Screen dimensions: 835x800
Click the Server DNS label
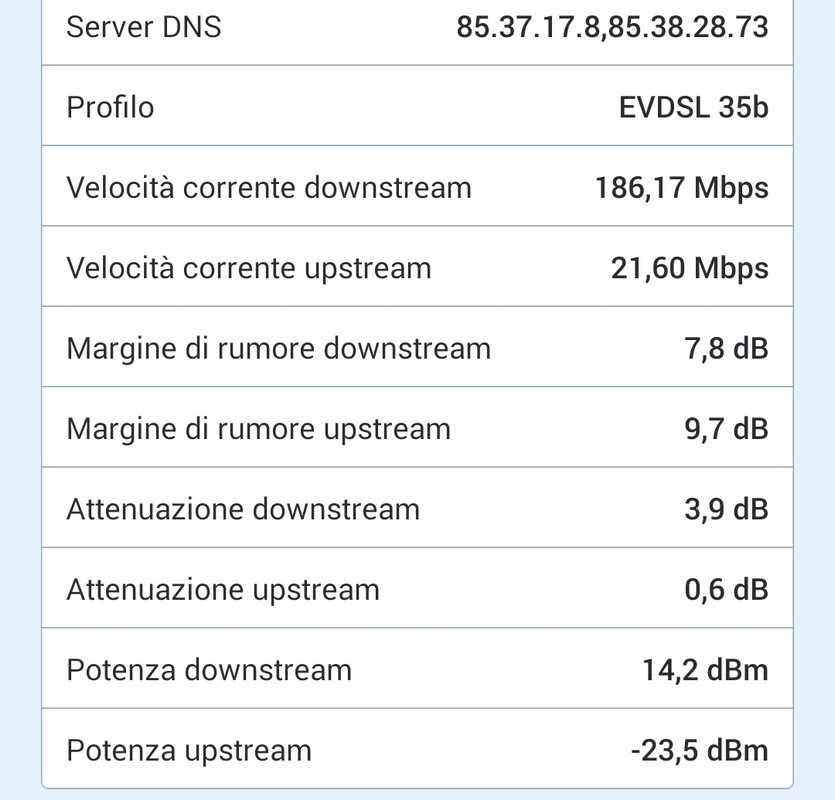144,27
